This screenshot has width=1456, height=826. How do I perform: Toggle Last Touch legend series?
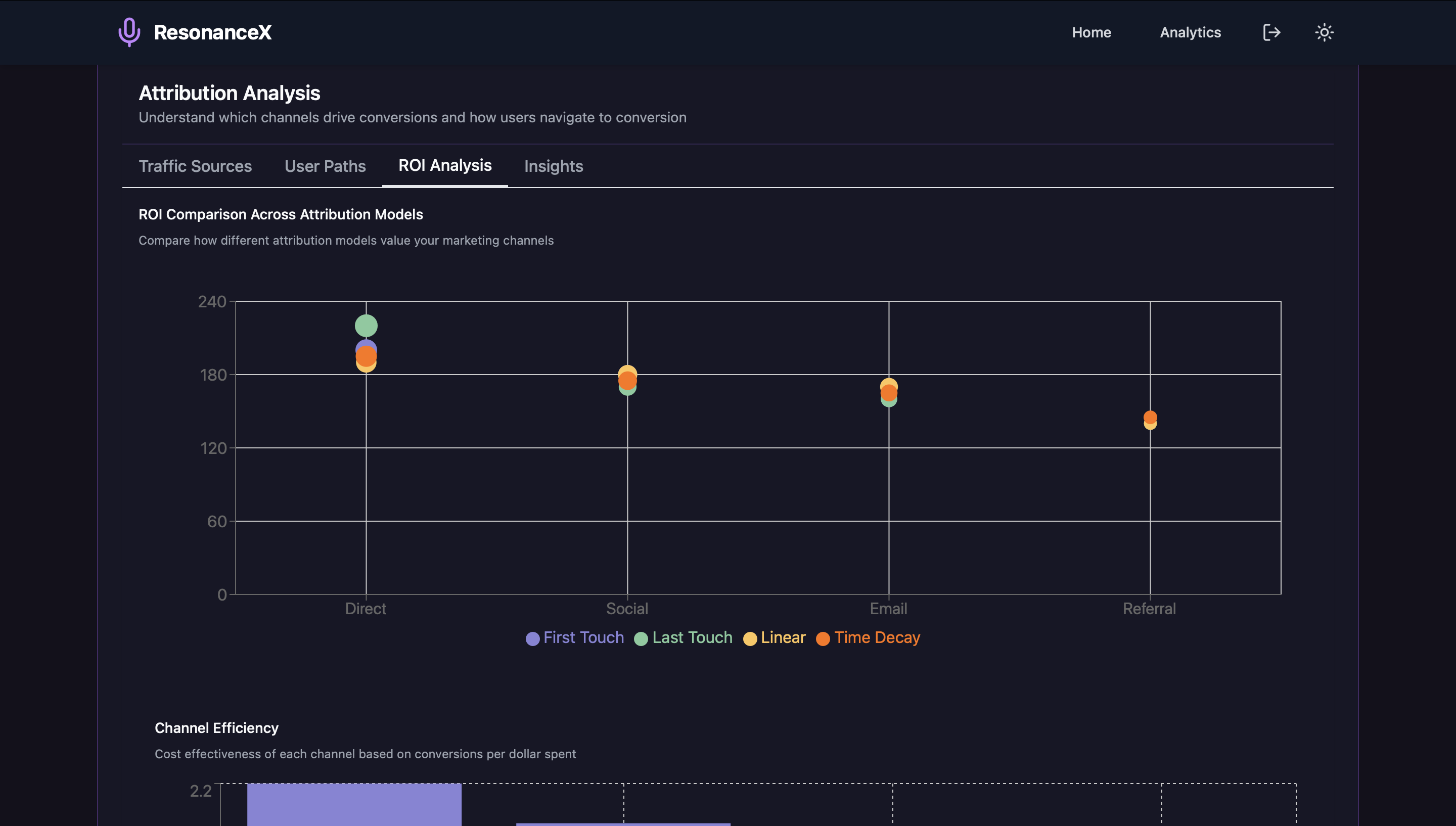tap(684, 637)
